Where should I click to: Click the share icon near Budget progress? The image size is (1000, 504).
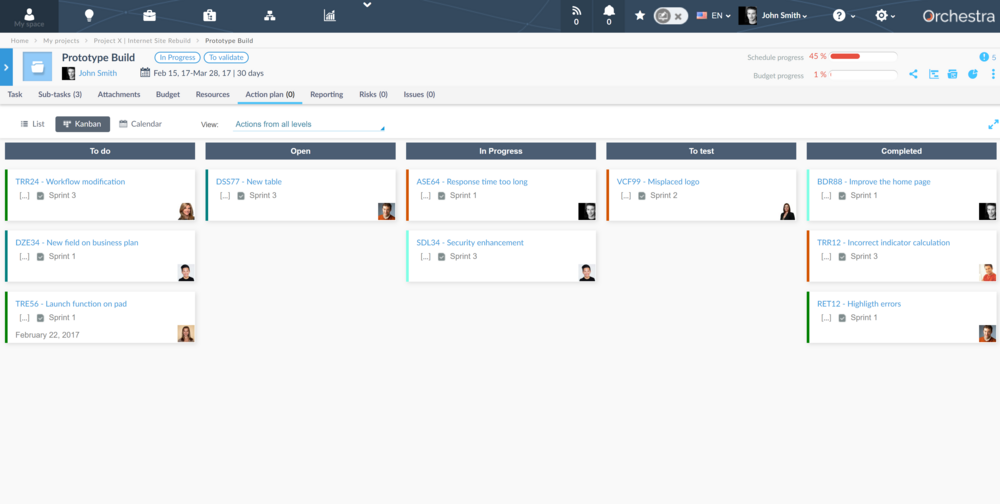(913, 74)
